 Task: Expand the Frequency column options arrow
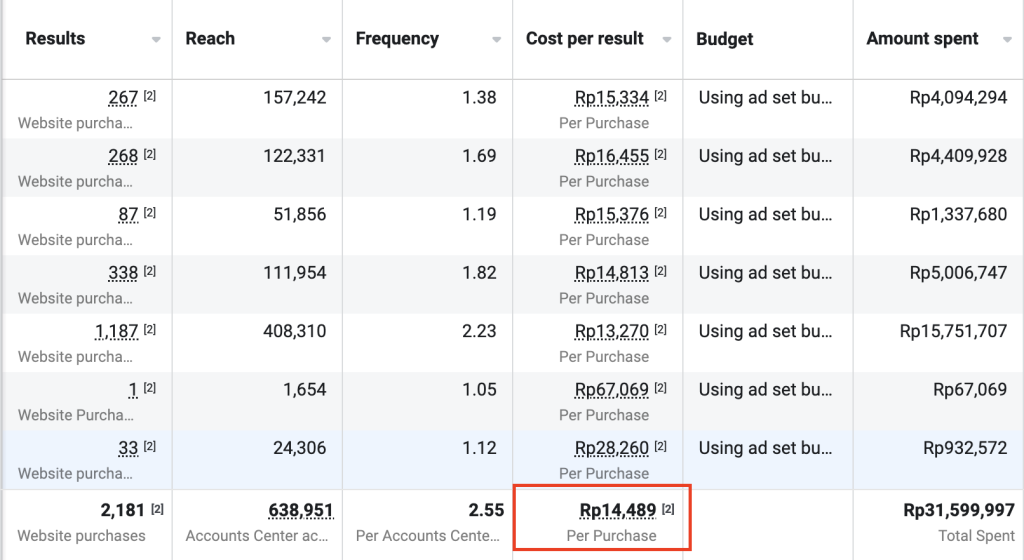click(x=496, y=40)
